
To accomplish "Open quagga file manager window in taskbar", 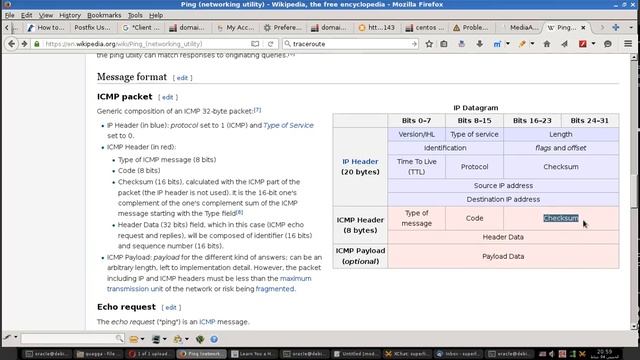I will point(98,354).
